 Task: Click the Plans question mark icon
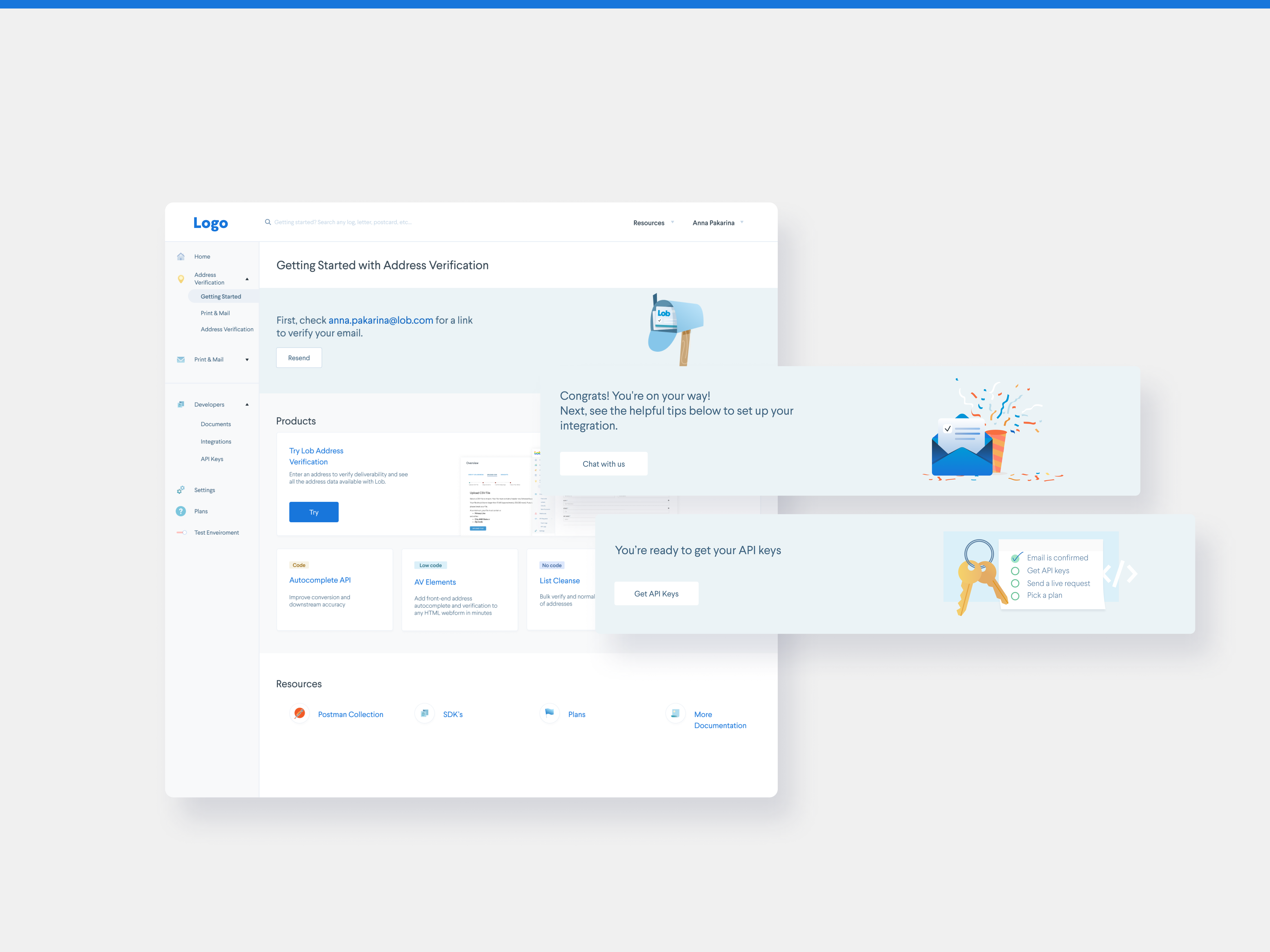(x=181, y=511)
